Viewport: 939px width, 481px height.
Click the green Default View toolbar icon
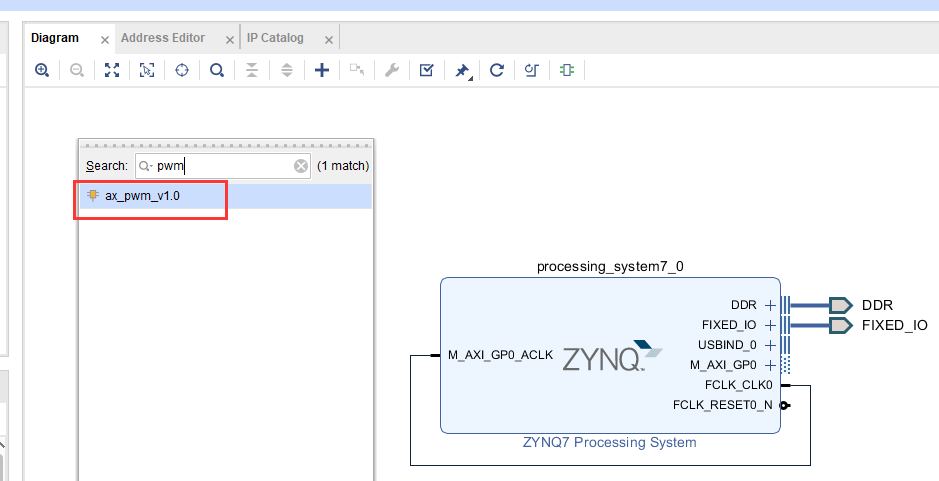(x=567, y=70)
